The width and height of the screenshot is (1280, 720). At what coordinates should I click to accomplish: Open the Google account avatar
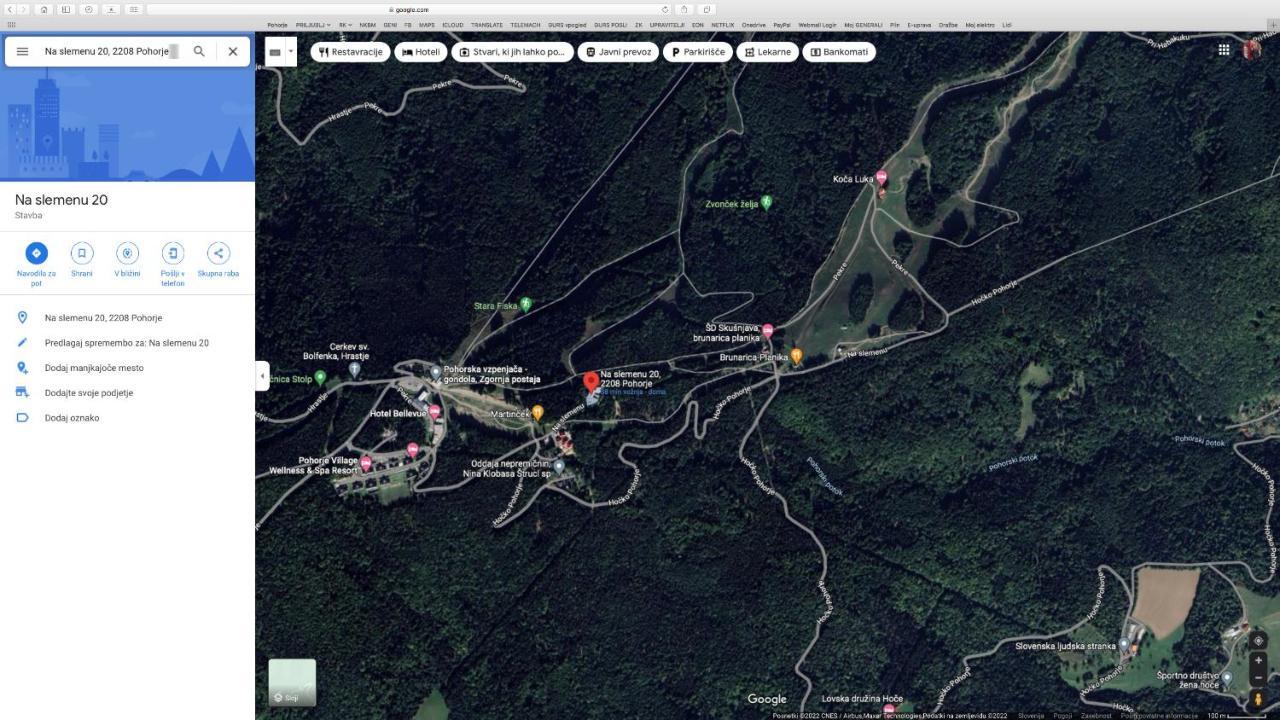1252,49
